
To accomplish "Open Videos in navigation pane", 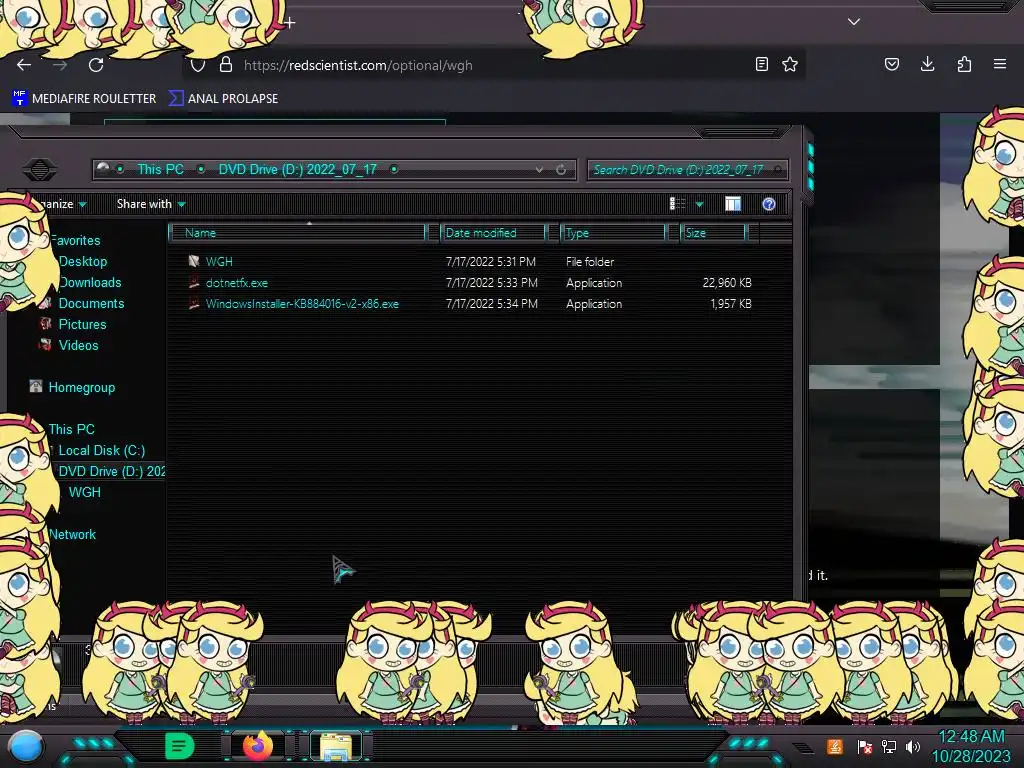I will point(78,345).
